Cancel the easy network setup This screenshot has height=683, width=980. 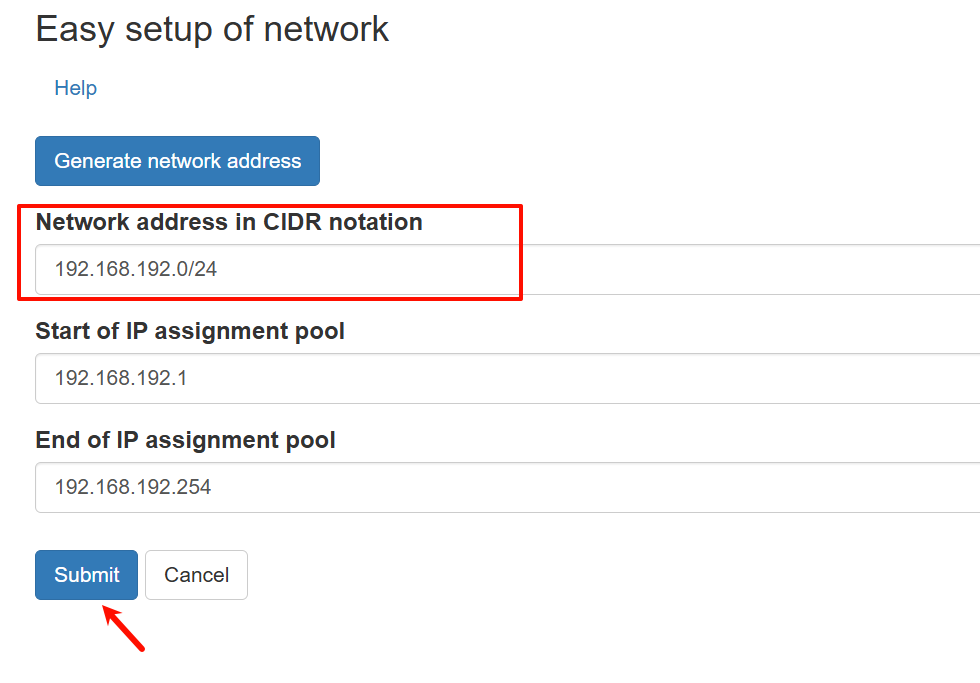point(196,575)
